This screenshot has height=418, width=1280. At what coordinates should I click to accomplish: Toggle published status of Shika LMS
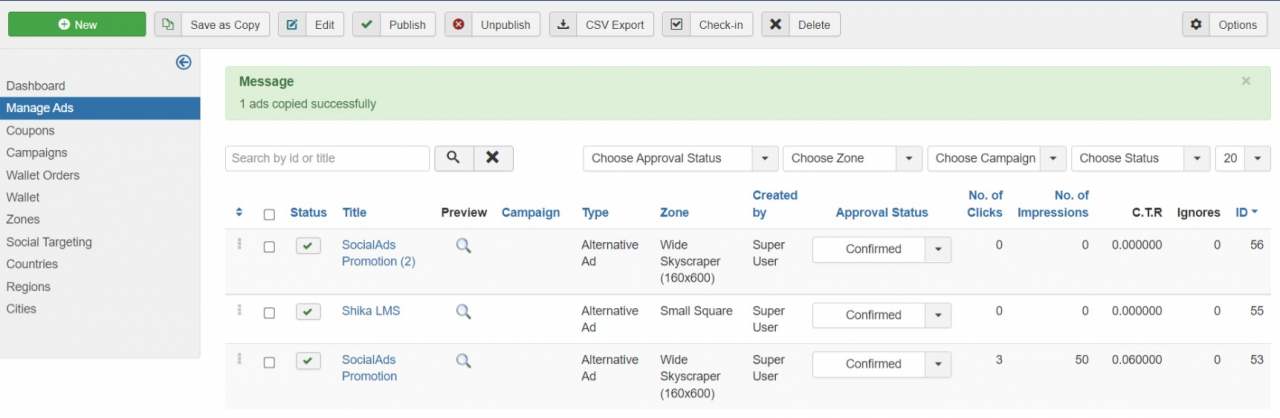pos(308,312)
